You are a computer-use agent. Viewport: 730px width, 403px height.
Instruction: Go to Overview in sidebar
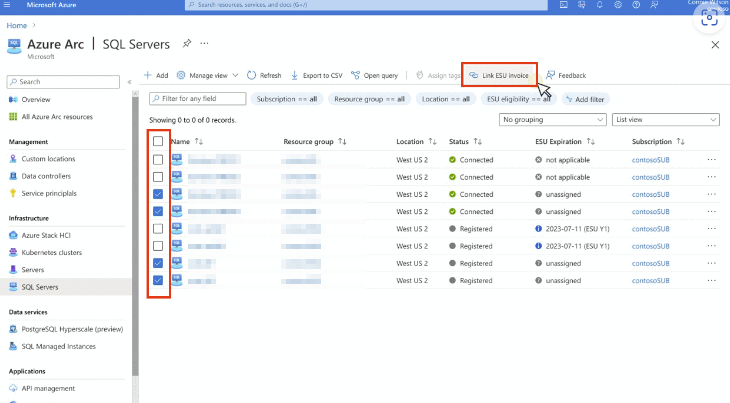tap(36, 100)
